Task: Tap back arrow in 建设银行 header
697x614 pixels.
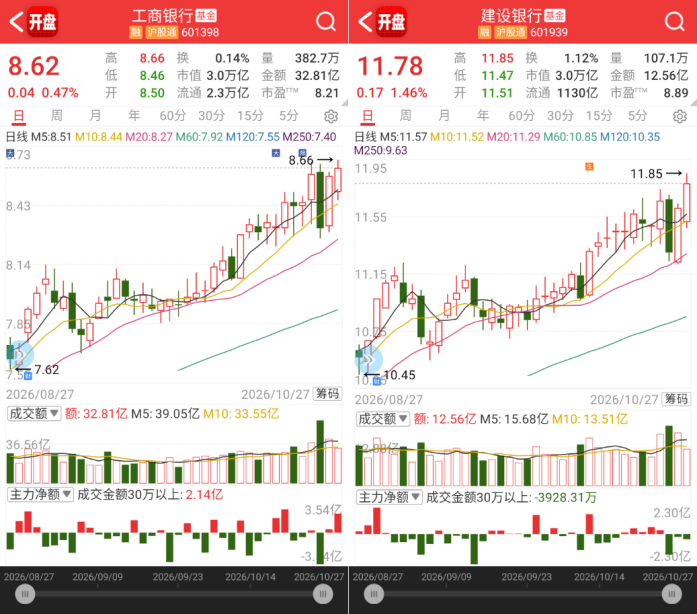Action: [365, 21]
